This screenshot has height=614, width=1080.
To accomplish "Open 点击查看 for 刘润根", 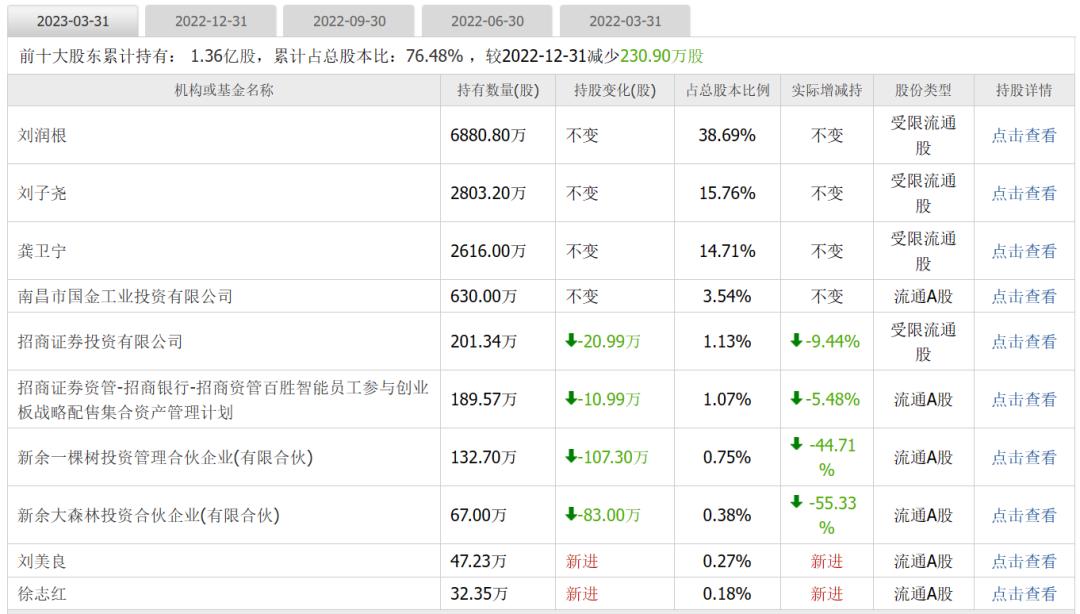I will point(1024,136).
